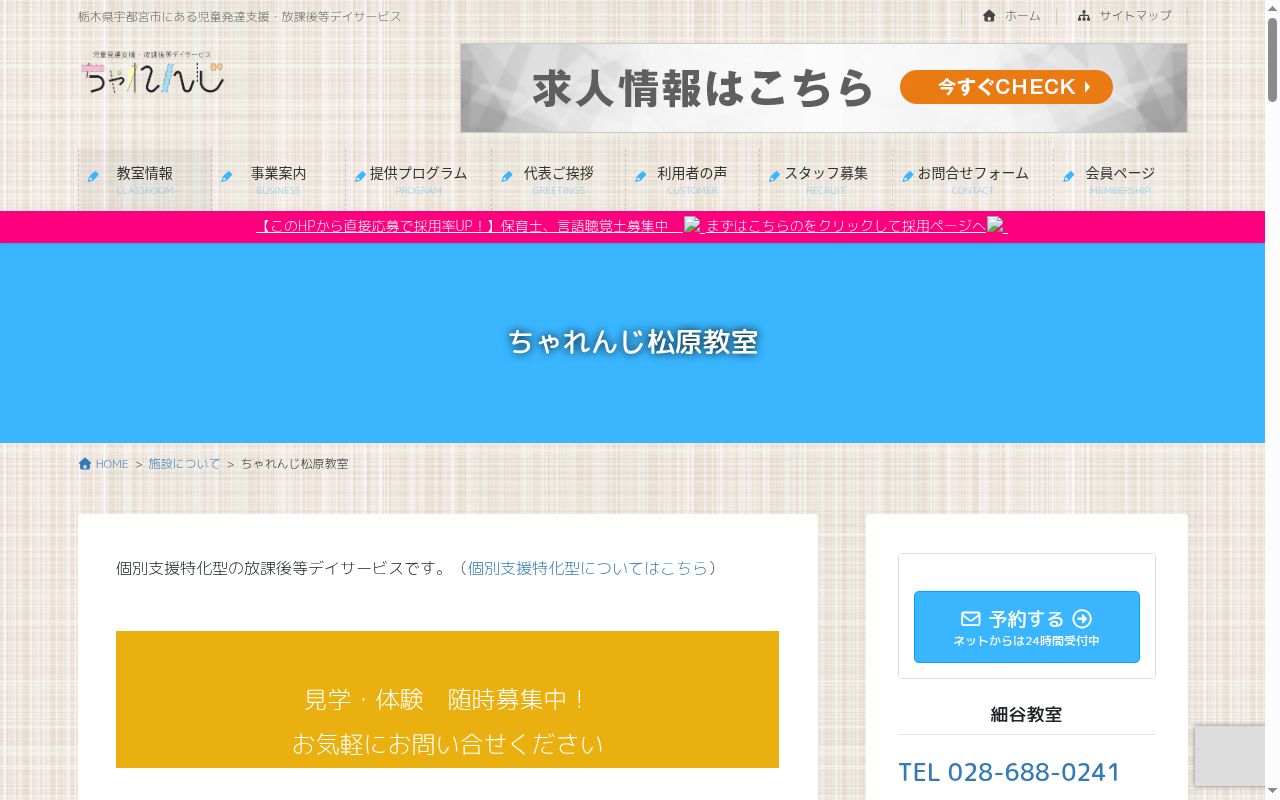Click pencil icon beside 会員ページ
Screen dimensions: 1280x800
pyautogui.click(x=1069, y=176)
